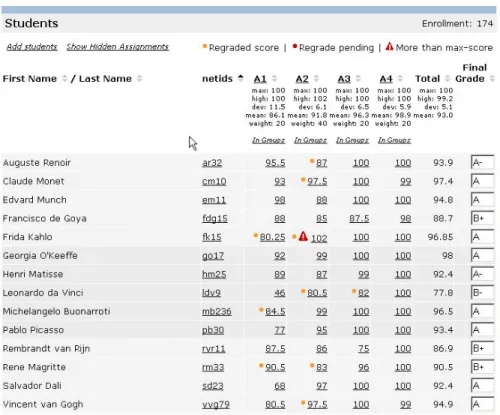Open netid hm25 student page
Image resolution: width=500 pixels, height=415 pixels.
(214, 274)
